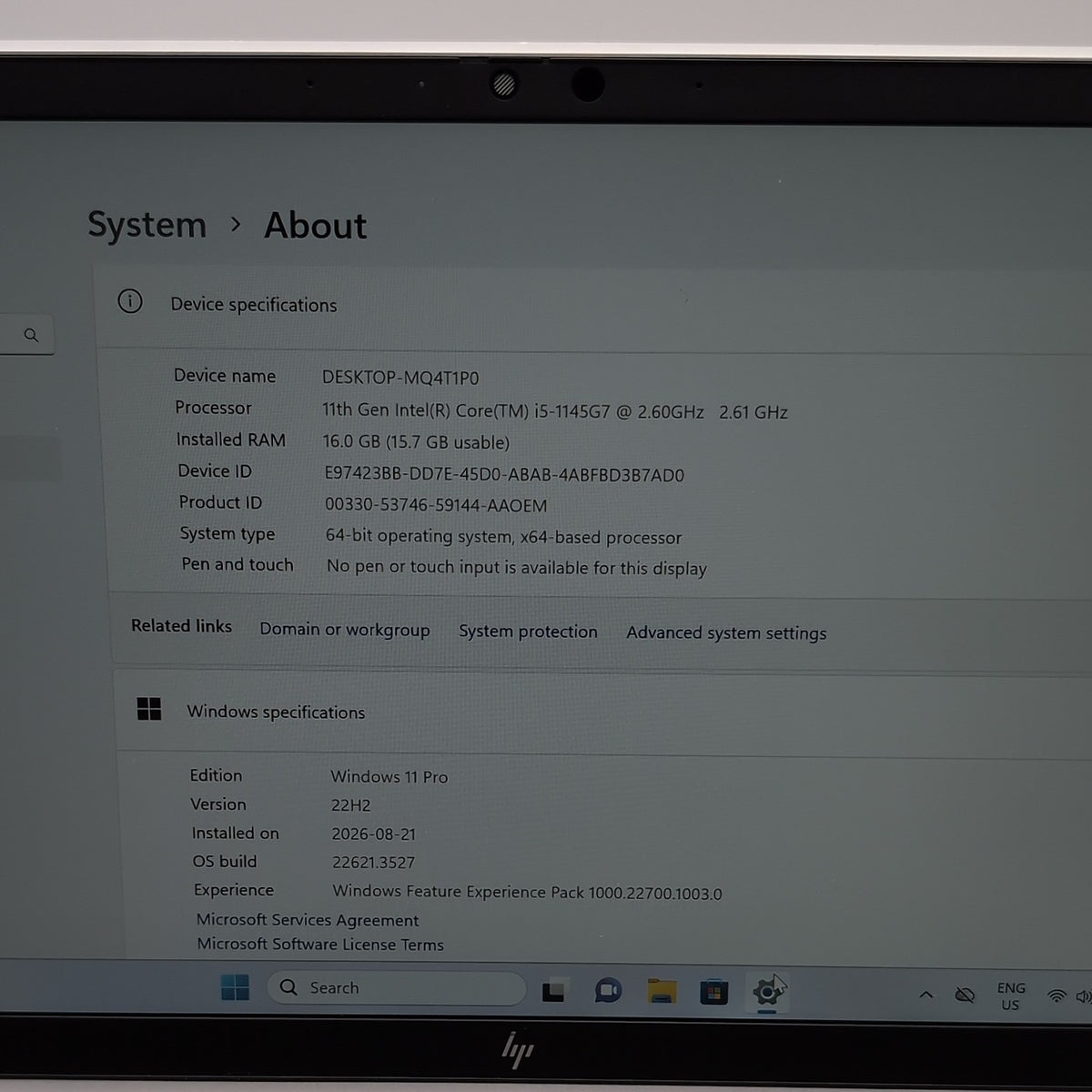Click the Settings search magnifier icon
This screenshot has width=1092, height=1092.
click(x=31, y=335)
